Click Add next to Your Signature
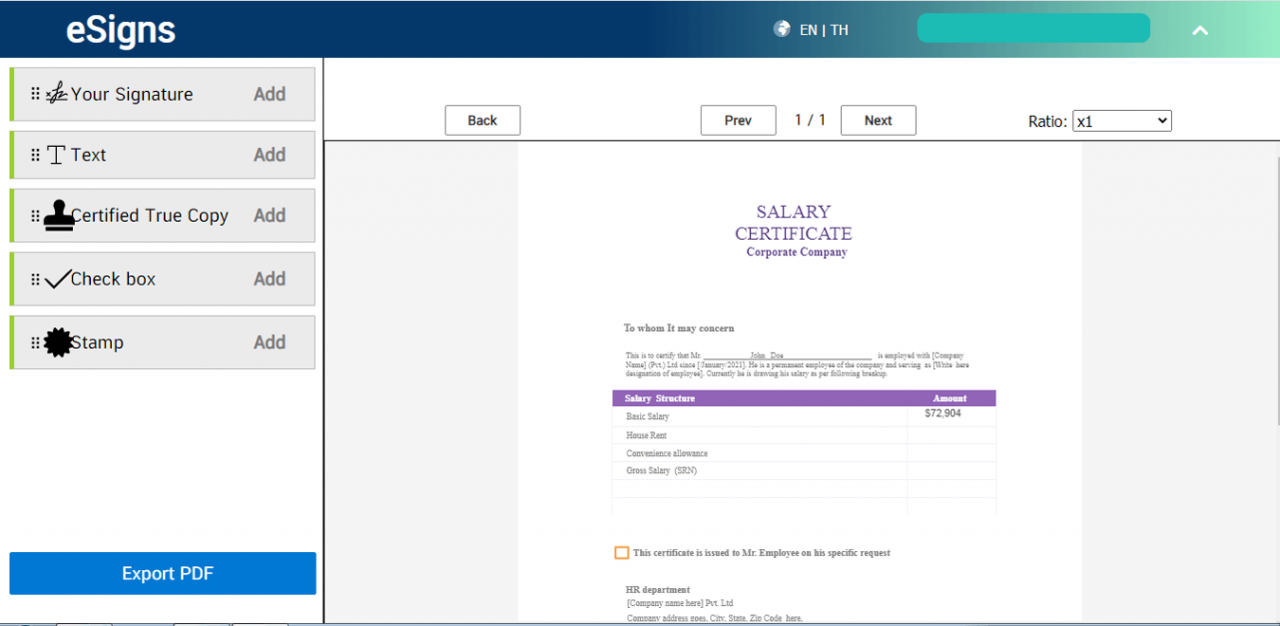 coord(269,93)
